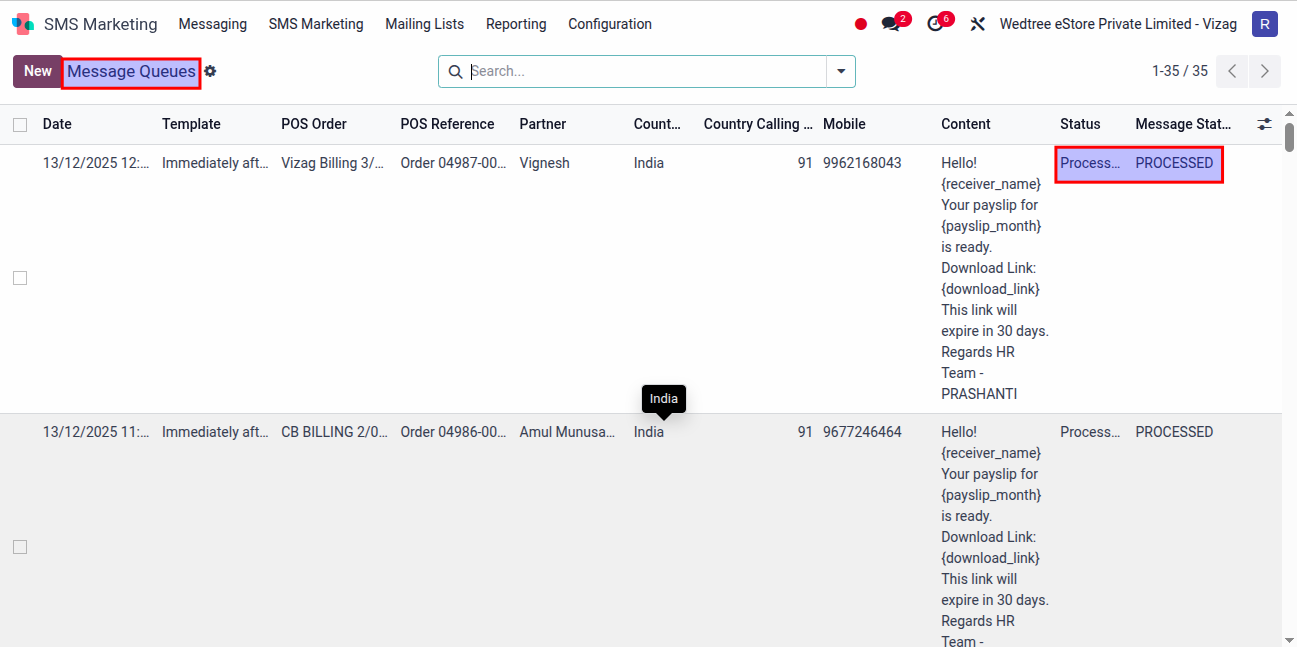Open the column settings adjust icon
This screenshot has height=647, width=1297.
[1265, 124]
